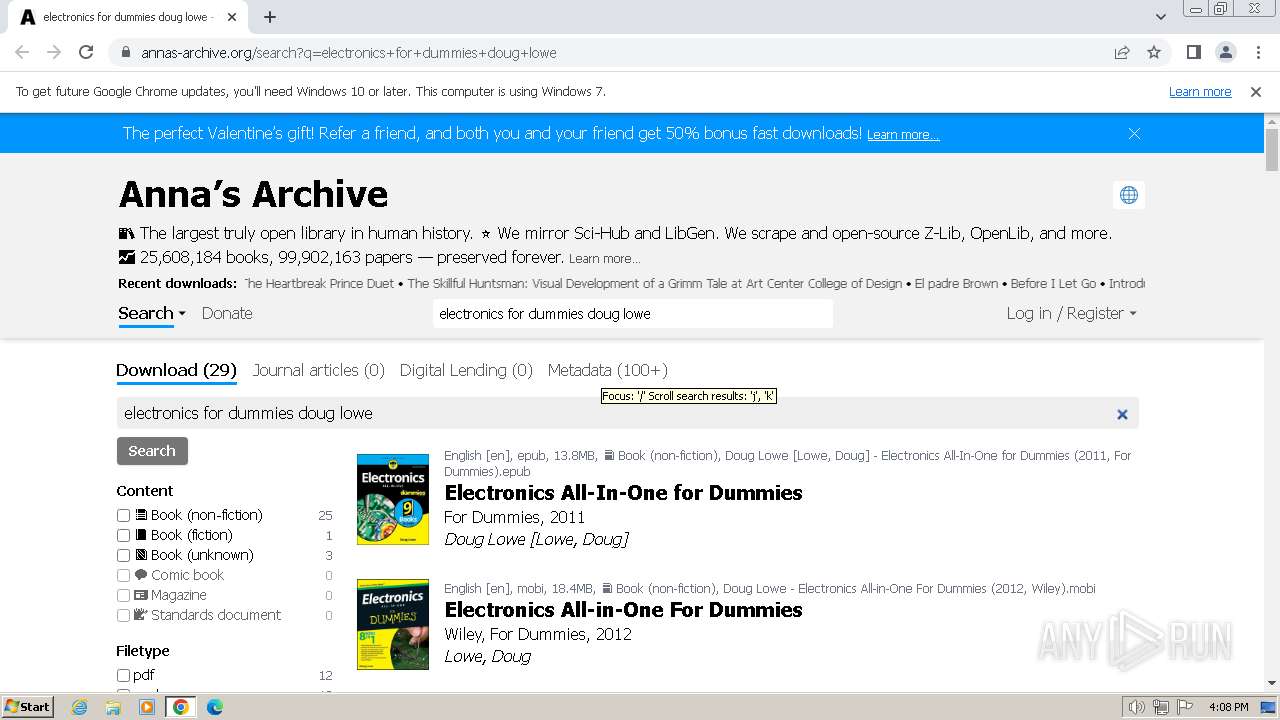The width and height of the screenshot is (1280, 720).
Task: Check the Standards document filter
Action: coord(123,616)
